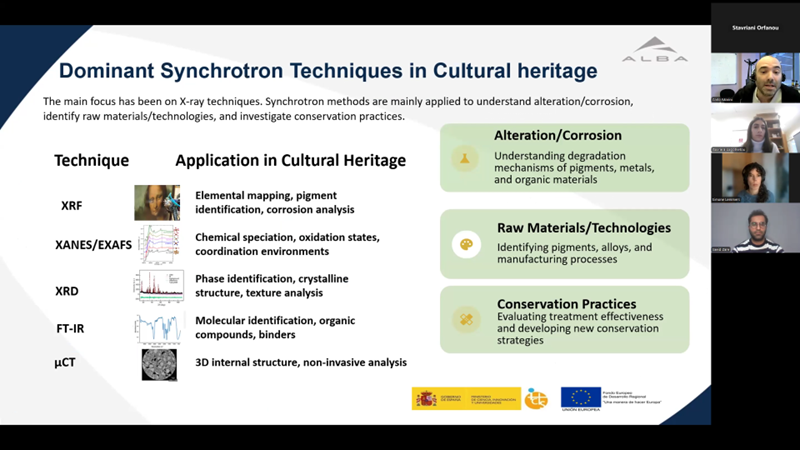Open the µCT grayscale scan image

(x=158, y=364)
